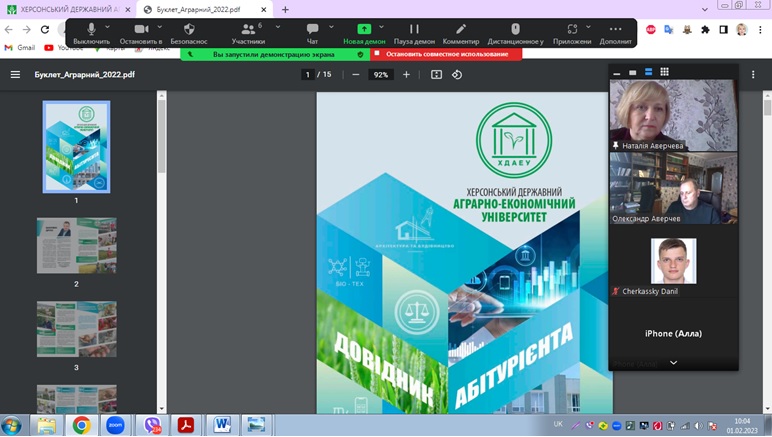This screenshot has width=772, height=437.
Task: Switch Zoom panel to gallery grid view
Action: 665,72
